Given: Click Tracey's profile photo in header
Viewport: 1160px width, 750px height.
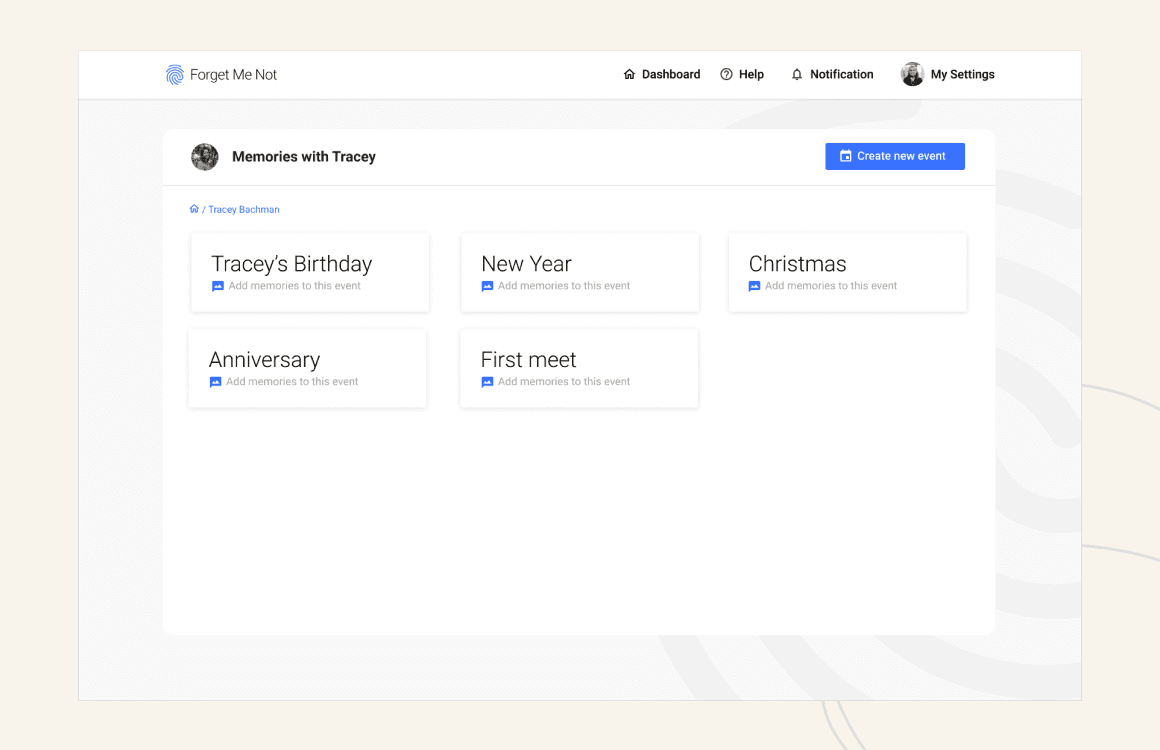Looking at the screenshot, I should (205, 157).
